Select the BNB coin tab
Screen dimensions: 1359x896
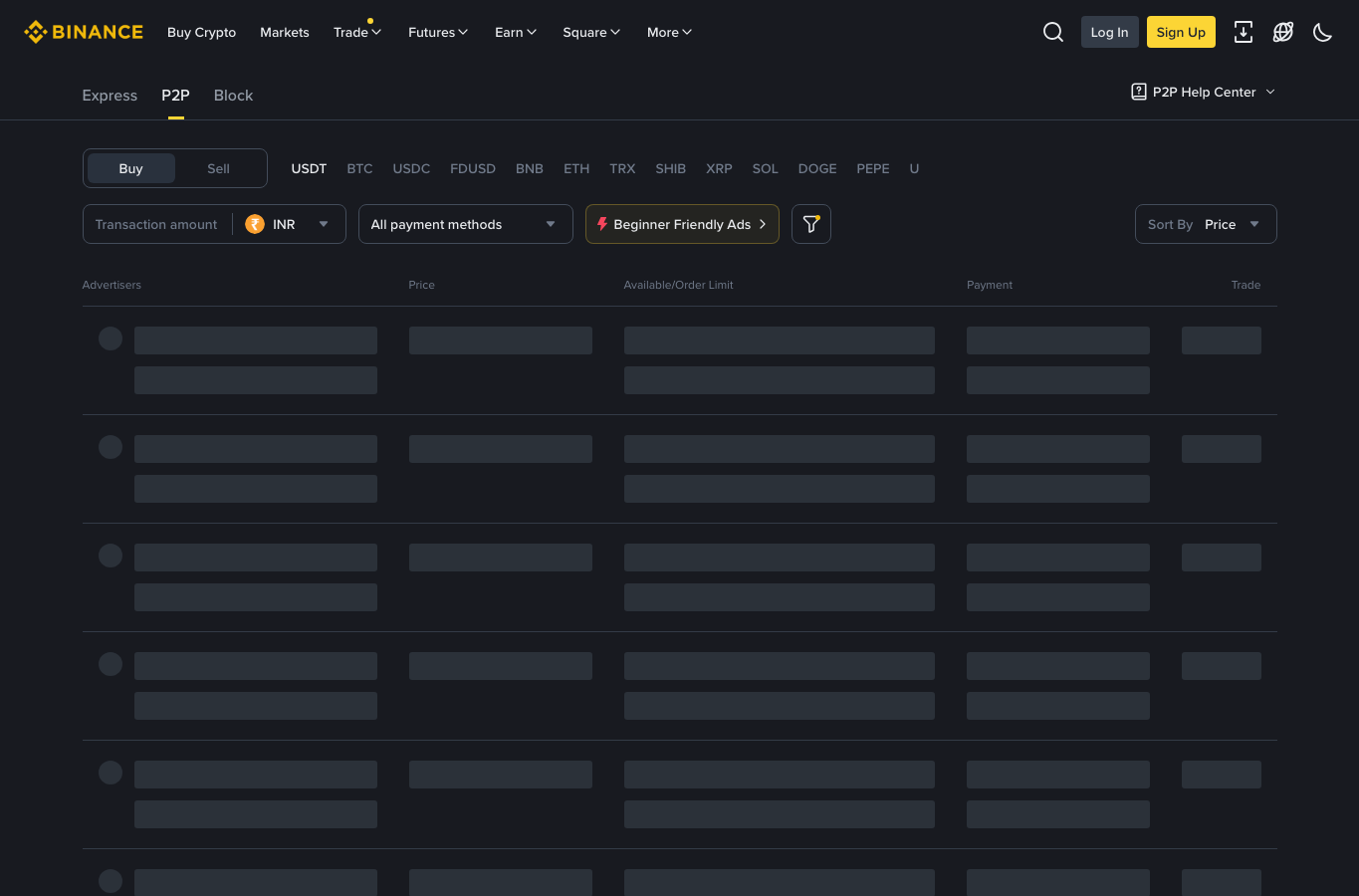tap(530, 168)
